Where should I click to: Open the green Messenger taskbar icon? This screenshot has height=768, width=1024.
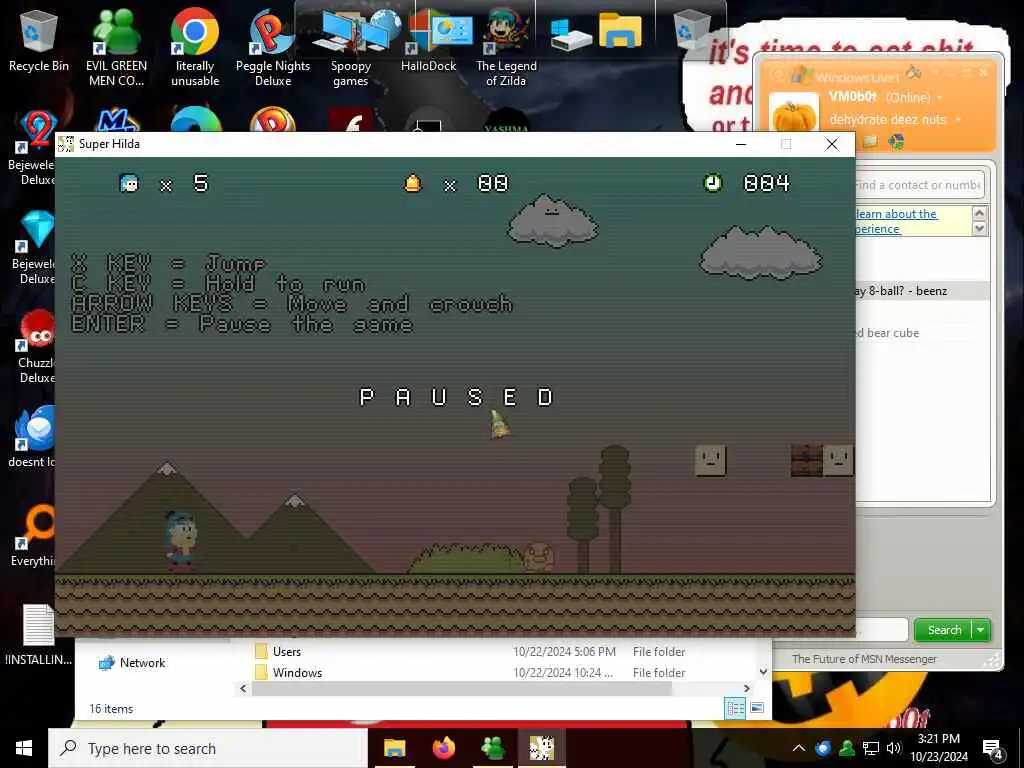[x=493, y=748]
